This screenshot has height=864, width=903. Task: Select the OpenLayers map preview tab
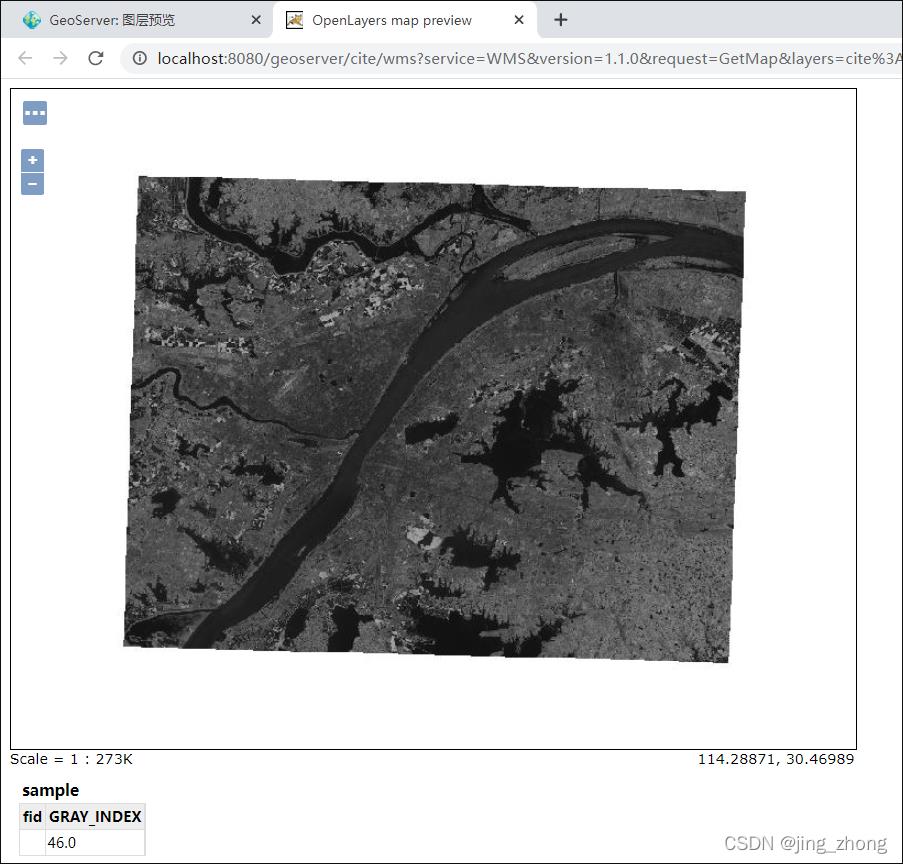coord(405,20)
